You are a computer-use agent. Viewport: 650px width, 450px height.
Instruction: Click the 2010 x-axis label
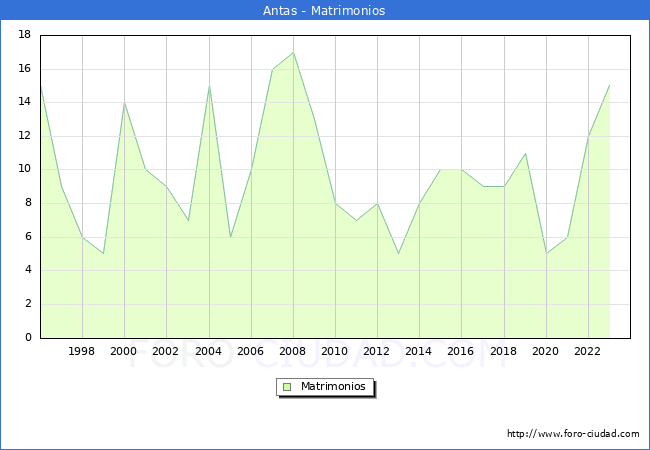335,351
